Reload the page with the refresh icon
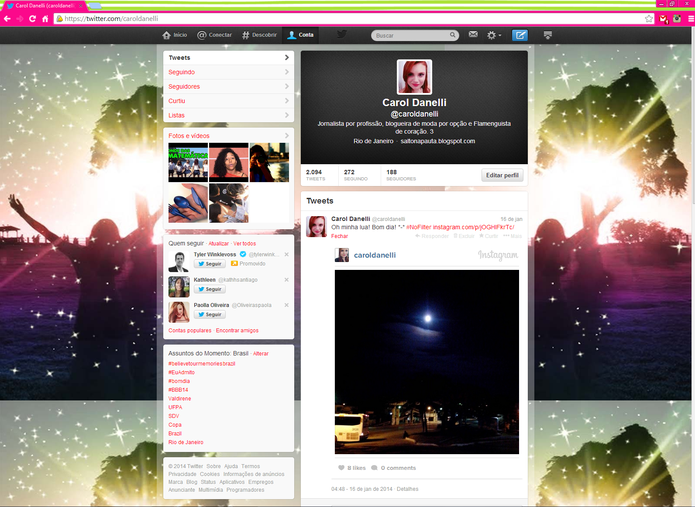The width and height of the screenshot is (695, 507). [x=32, y=19]
